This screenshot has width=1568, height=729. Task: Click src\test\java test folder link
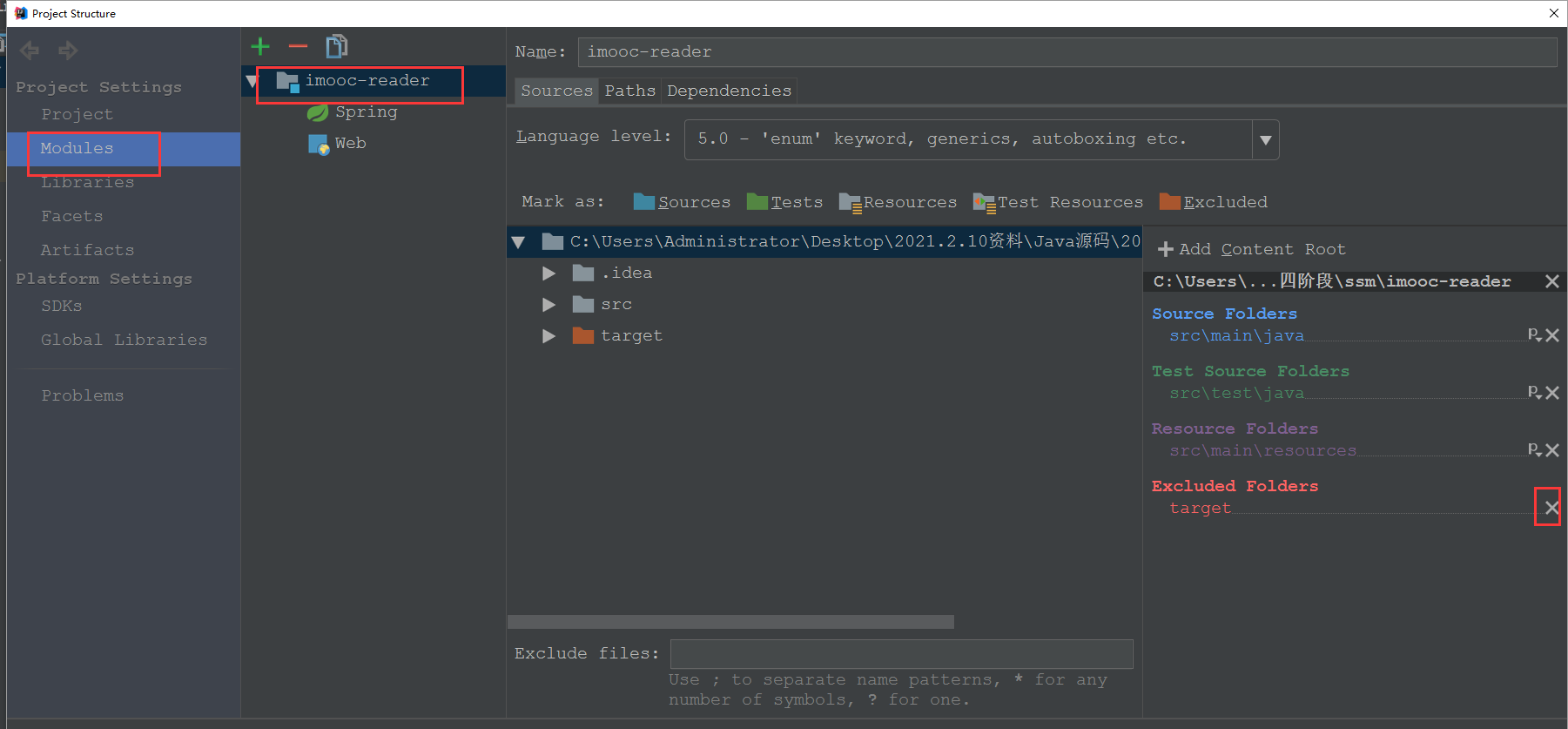1236,394
